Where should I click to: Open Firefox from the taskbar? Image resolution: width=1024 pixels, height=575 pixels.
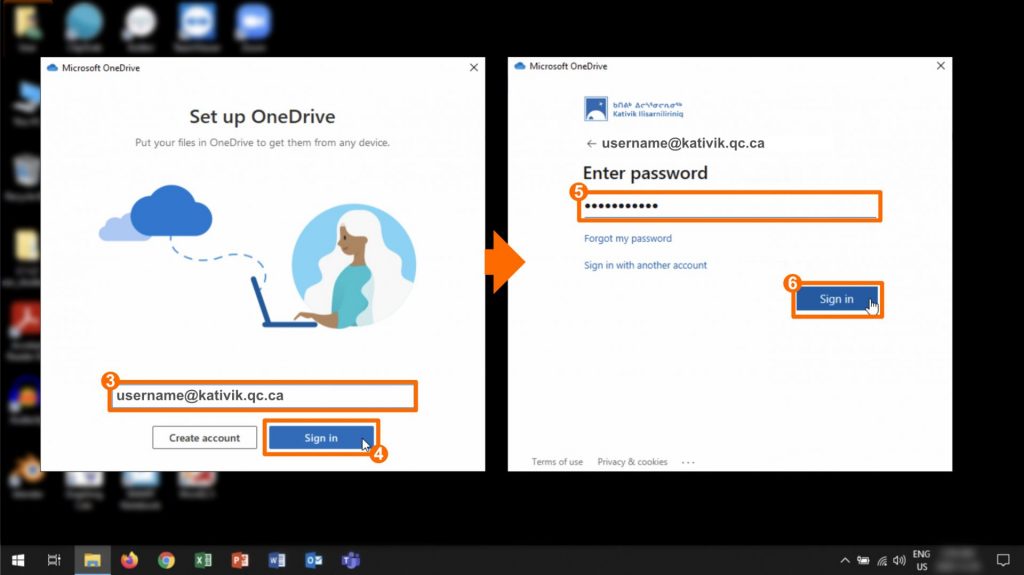point(129,560)
